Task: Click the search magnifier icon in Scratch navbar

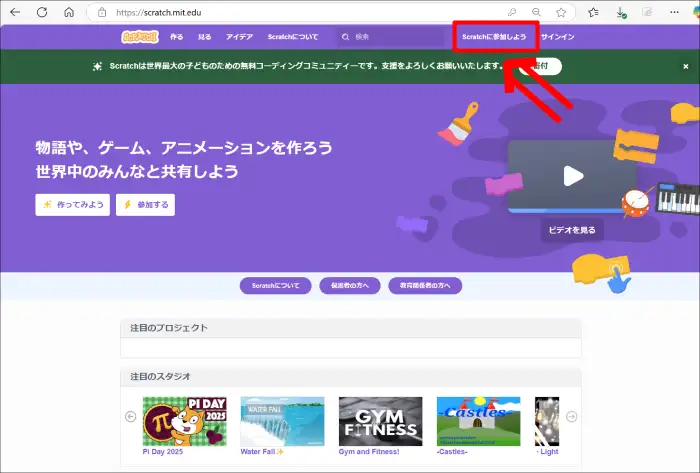Action: point(346,37)
